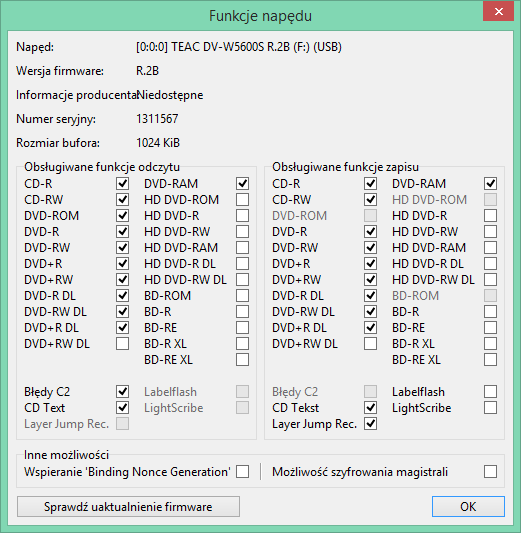This screenshot has height=533, width=521.
Task: Toggle Możliwość szyfrowania magistrali checkbox
Action: [x=490, y=471]
